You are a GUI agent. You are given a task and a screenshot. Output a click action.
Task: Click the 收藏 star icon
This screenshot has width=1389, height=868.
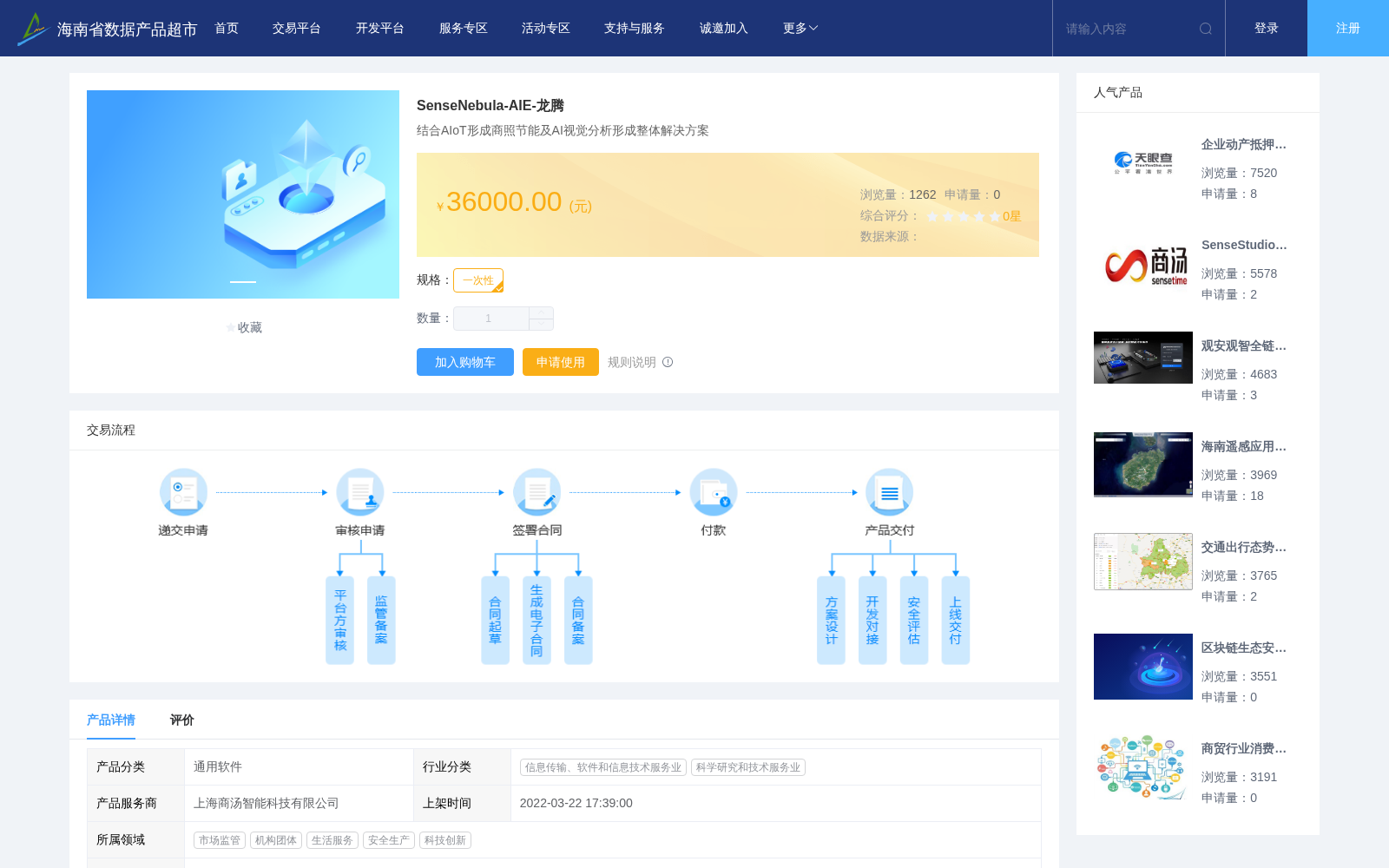coord(231,327)
